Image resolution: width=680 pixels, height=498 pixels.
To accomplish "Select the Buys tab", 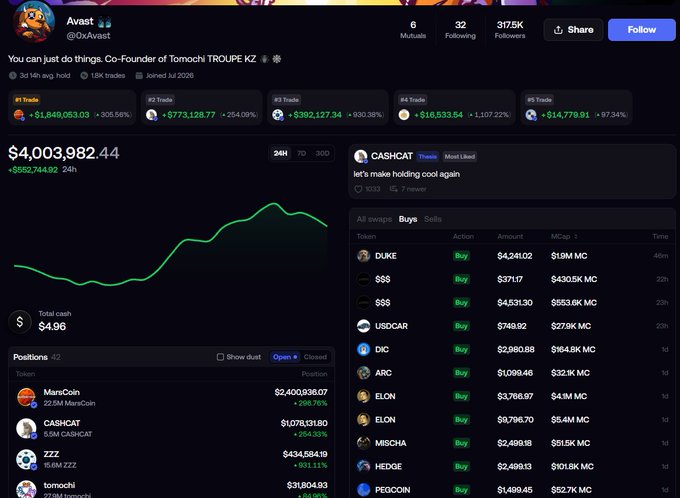I will click(x=408, y=219).
